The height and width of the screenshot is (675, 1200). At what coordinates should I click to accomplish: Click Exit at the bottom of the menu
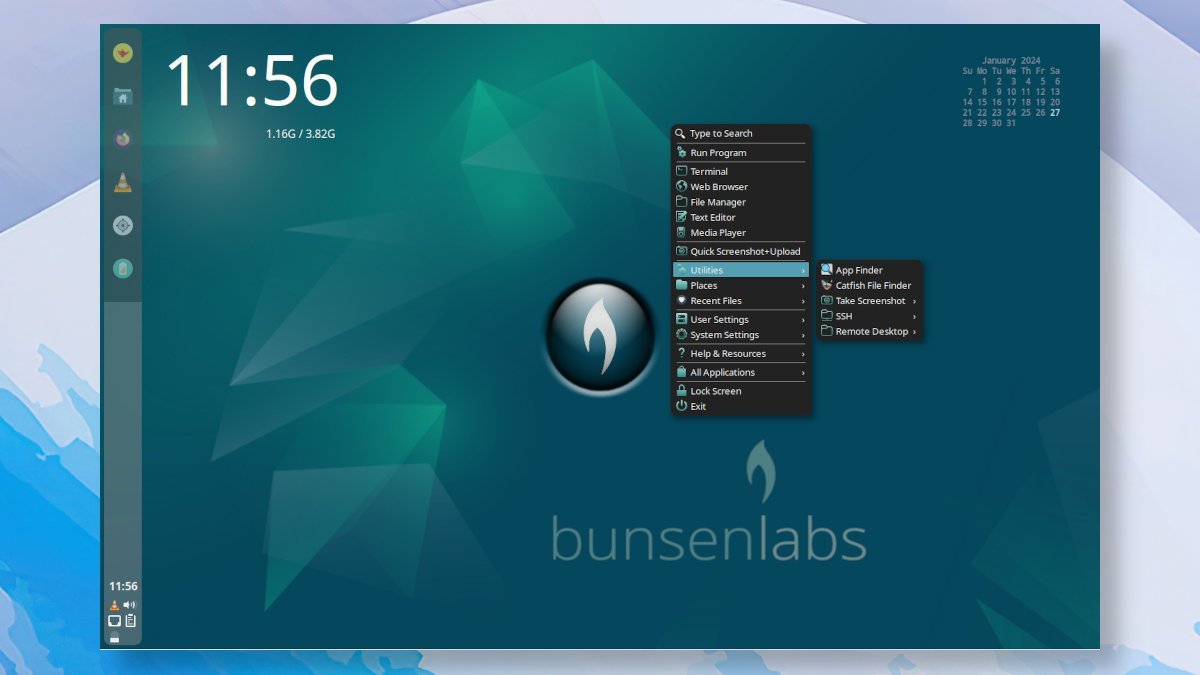pos(697,406)
